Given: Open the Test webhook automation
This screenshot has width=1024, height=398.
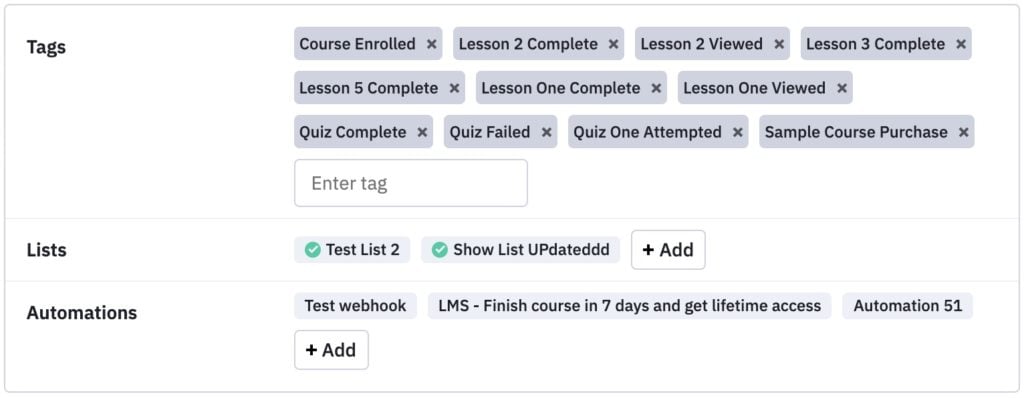Looking at the screenshot, I should (355, 306).
